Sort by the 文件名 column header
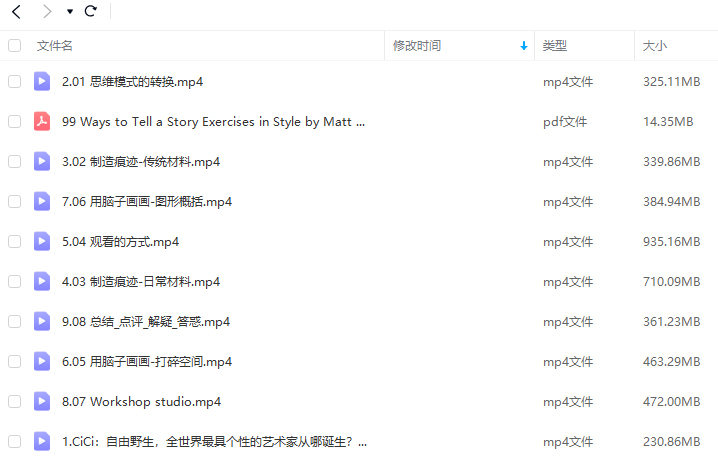The height and width of the screenshot is (467, 718). click(x=55, y=46)
